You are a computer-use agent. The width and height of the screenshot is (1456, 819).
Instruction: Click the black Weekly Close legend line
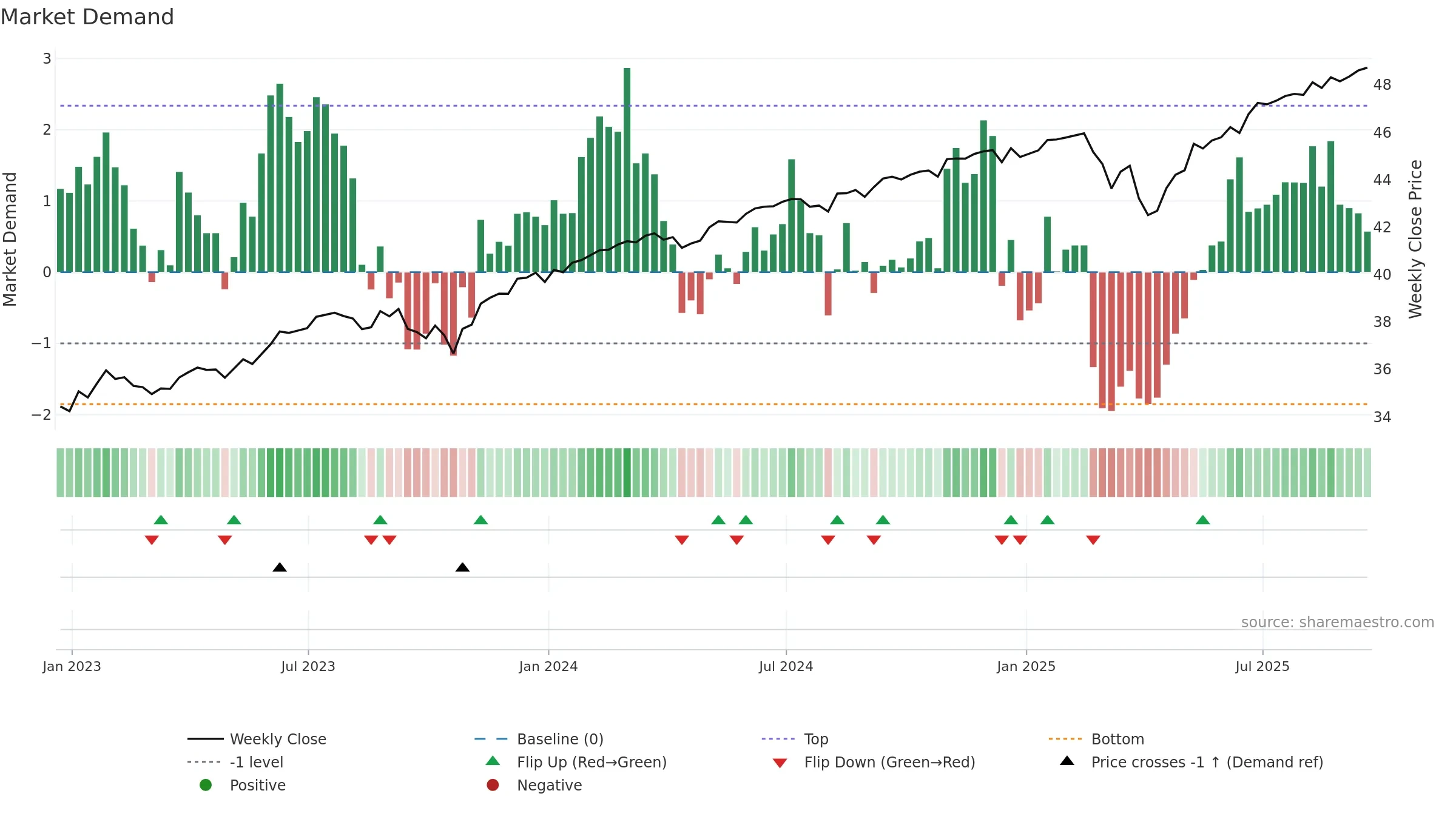click(205, 739)
